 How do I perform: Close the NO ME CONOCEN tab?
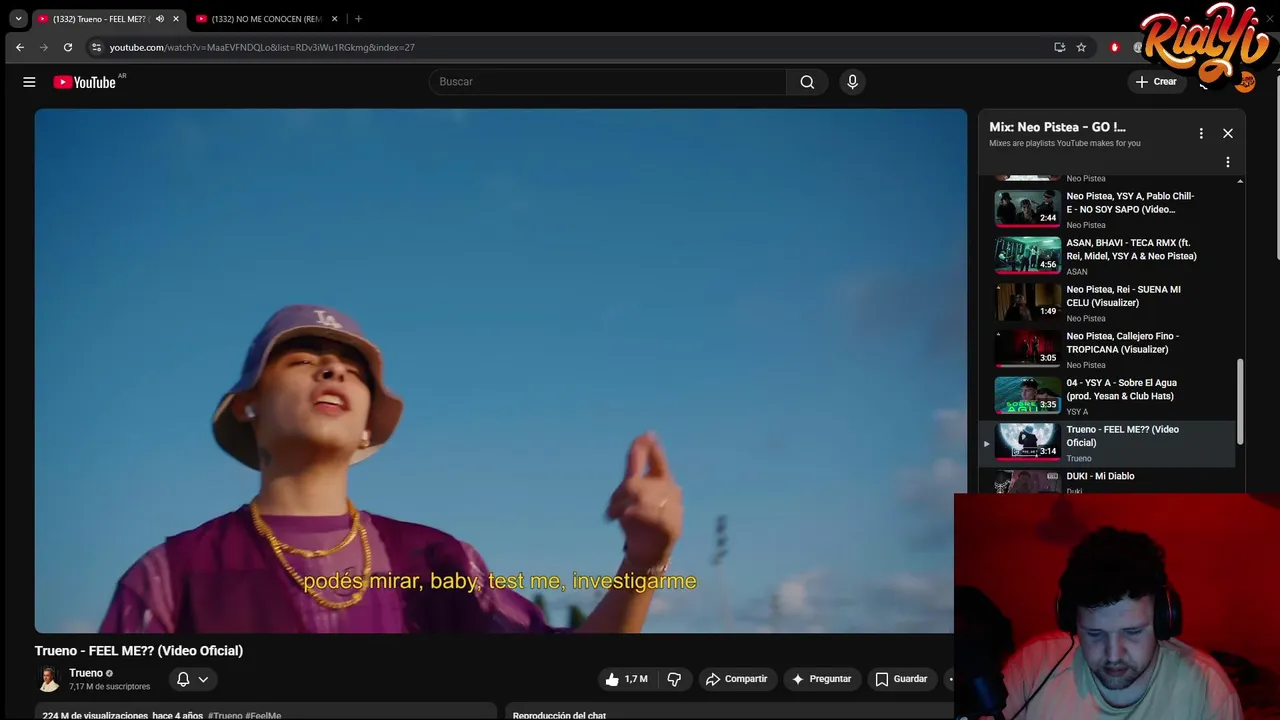pyautogui.click(x=335, y=18)
